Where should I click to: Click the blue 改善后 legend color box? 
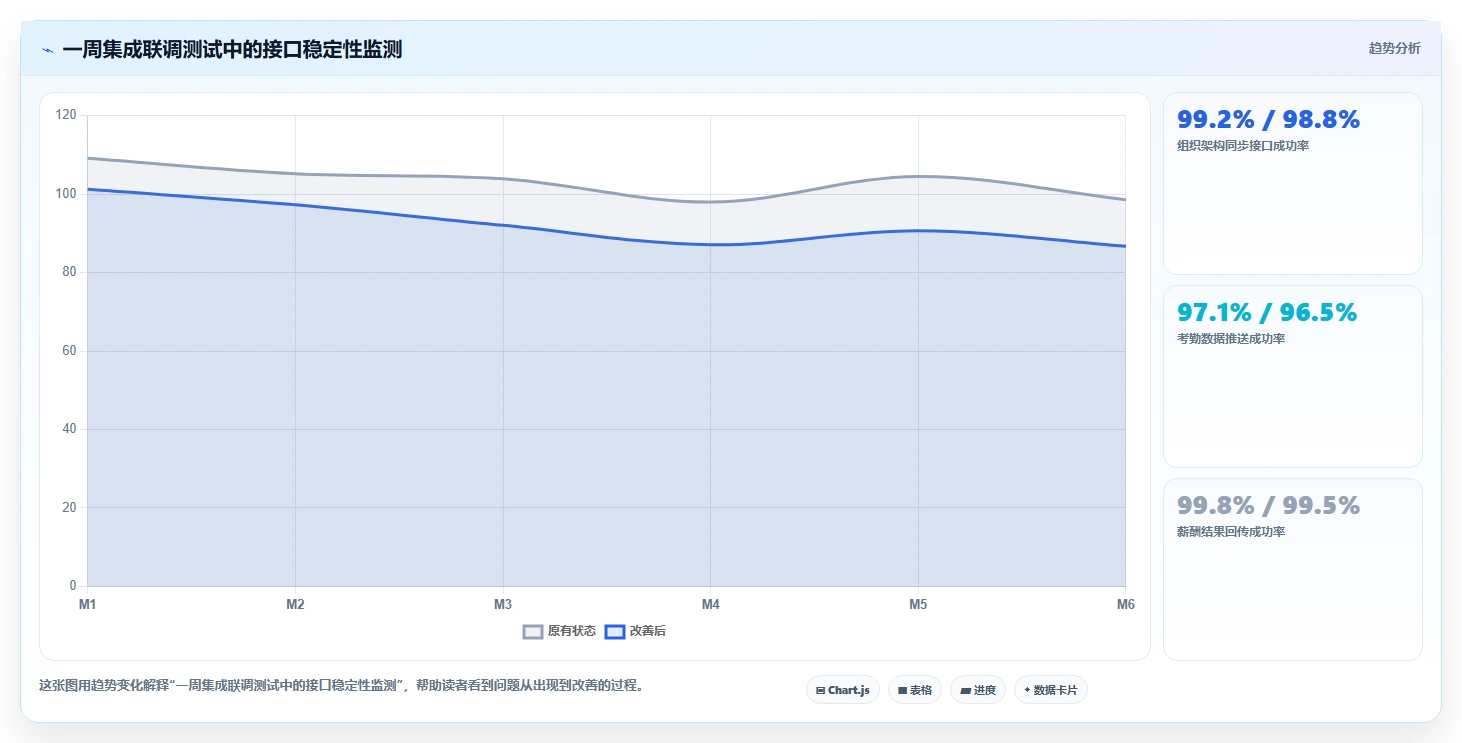[x=615, y=631]
